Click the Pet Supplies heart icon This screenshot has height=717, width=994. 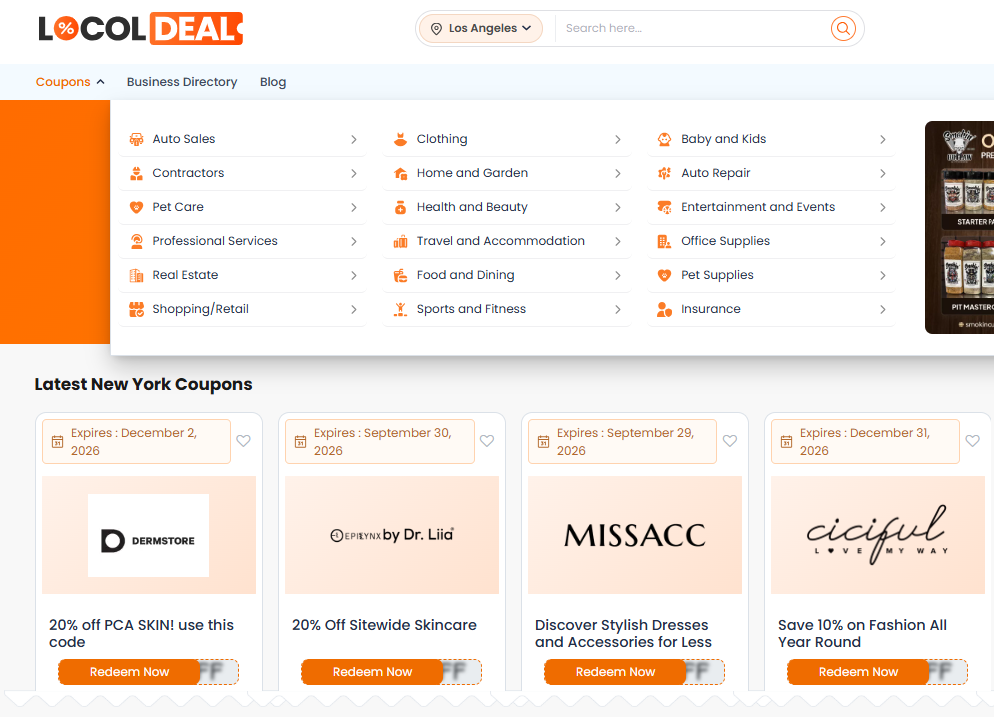[664, 275]
